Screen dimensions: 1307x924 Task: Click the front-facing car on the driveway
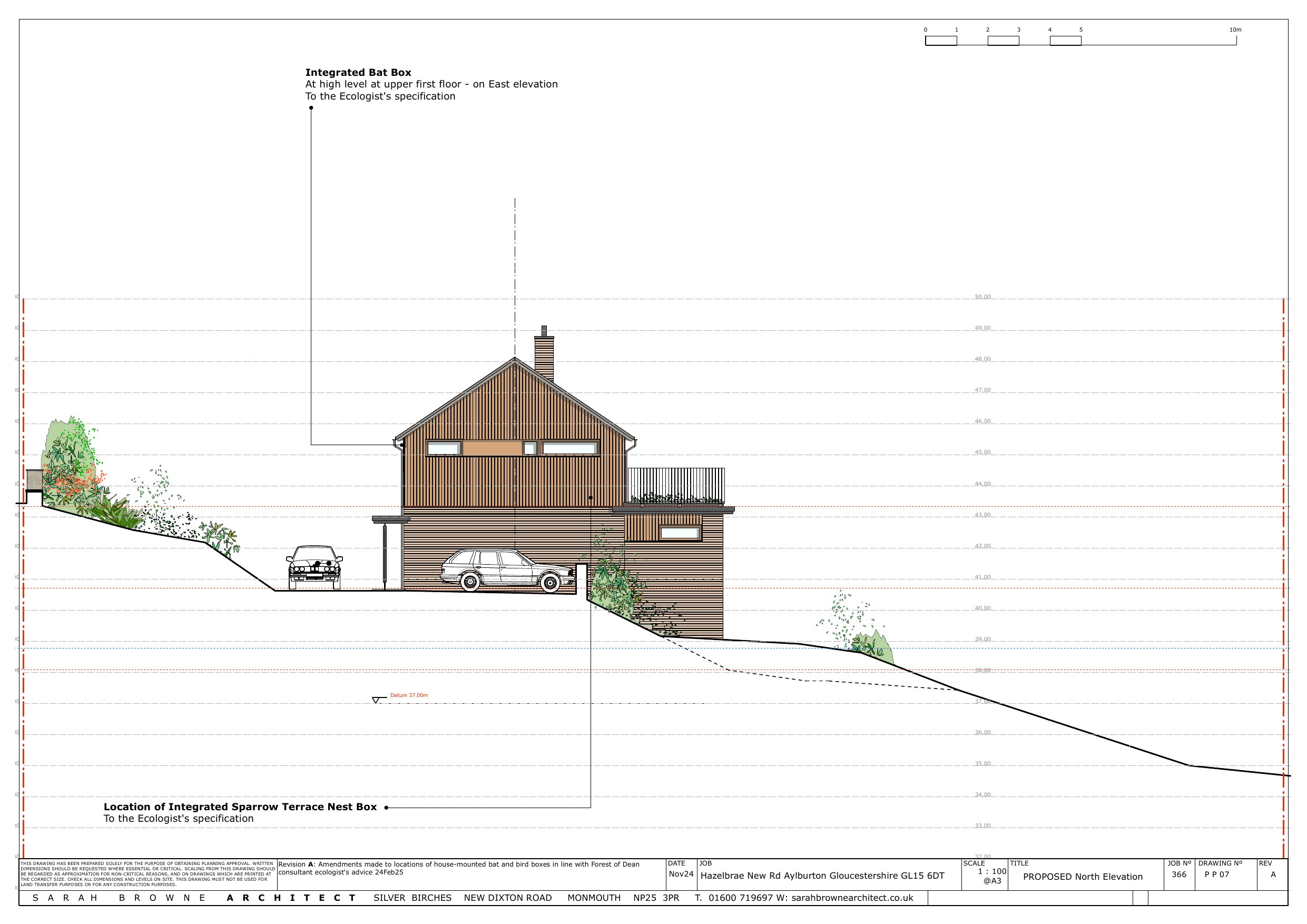[314, 566]
